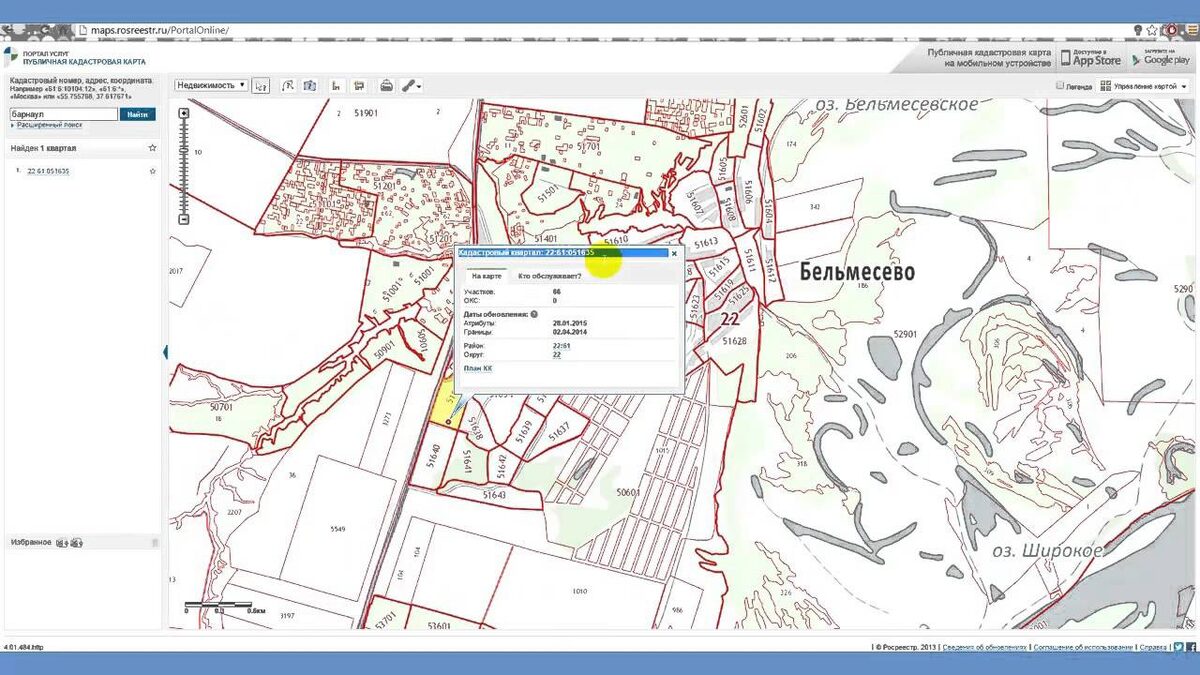This screenshot has width=1200, height=675.
Task: Open the found result link 22:61:051635
Action: 48,171
